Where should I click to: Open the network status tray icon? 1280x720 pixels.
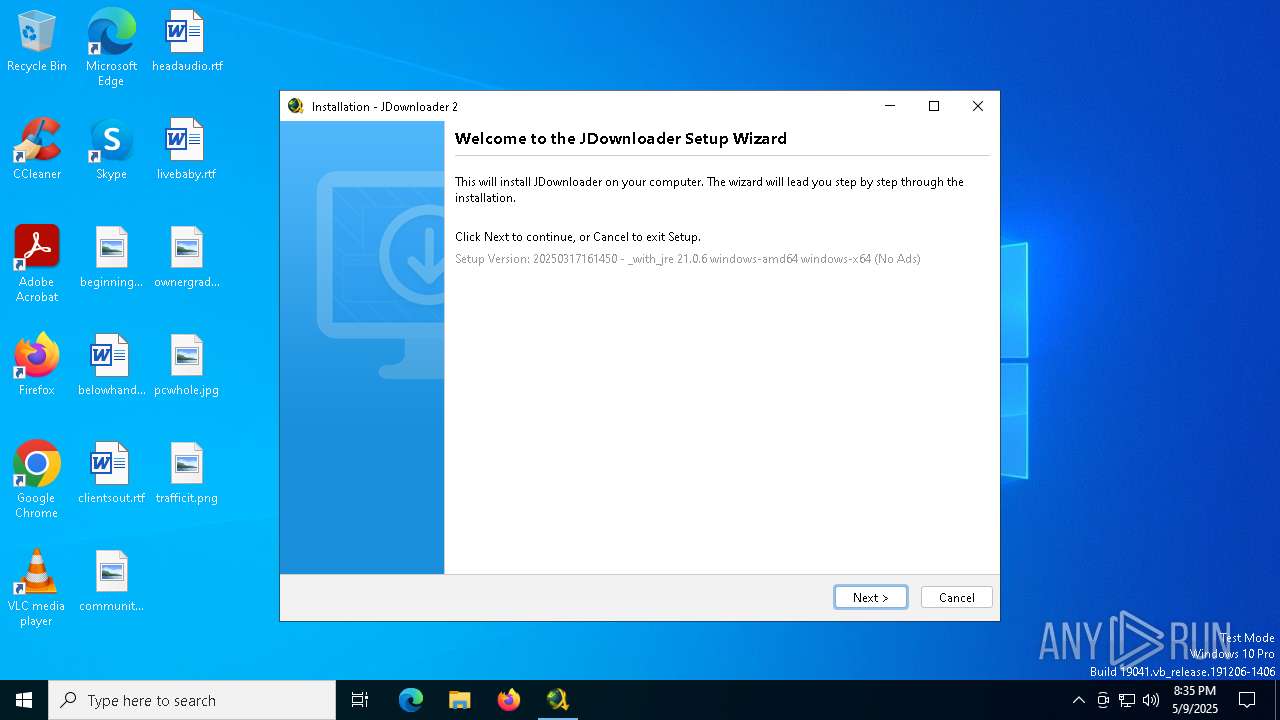coord(1127,700)
